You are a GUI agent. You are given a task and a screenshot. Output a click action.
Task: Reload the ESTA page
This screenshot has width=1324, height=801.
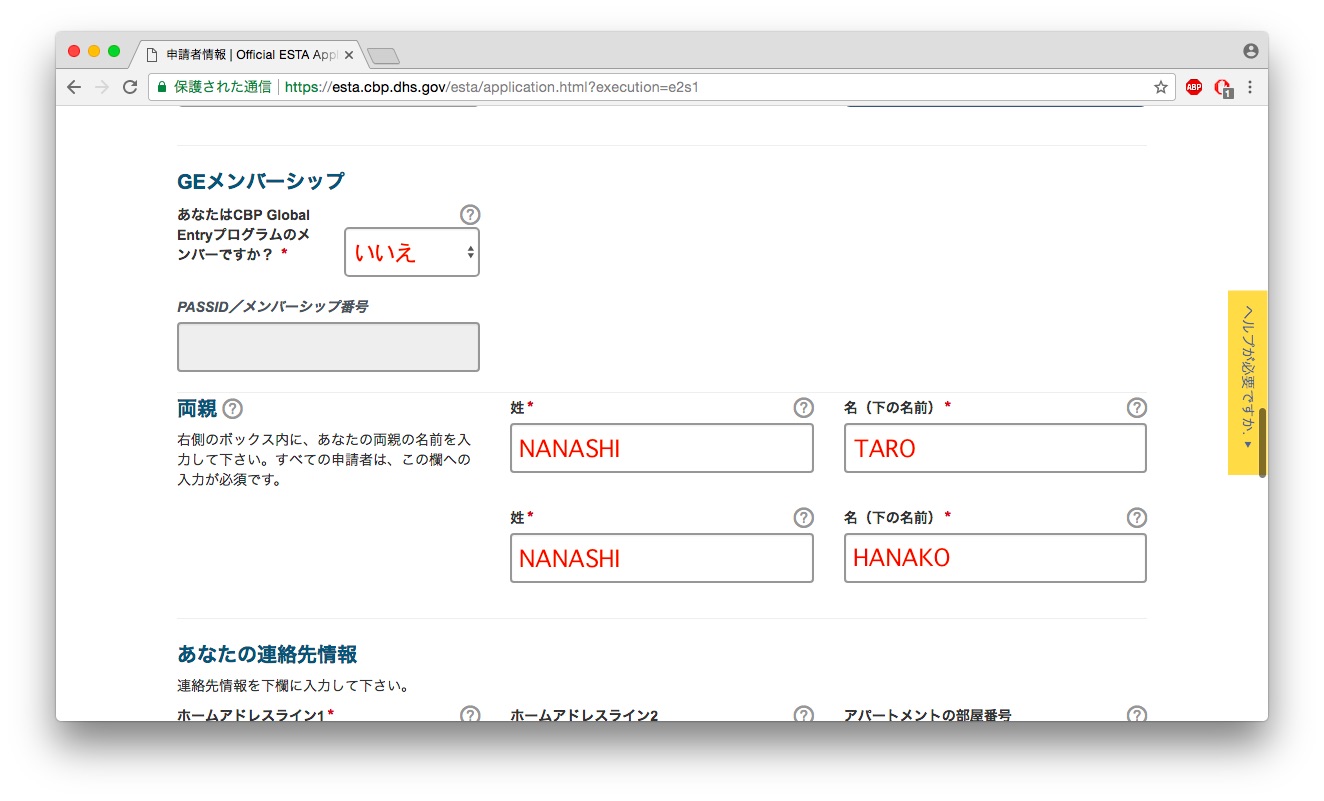[x=129, y=87]
